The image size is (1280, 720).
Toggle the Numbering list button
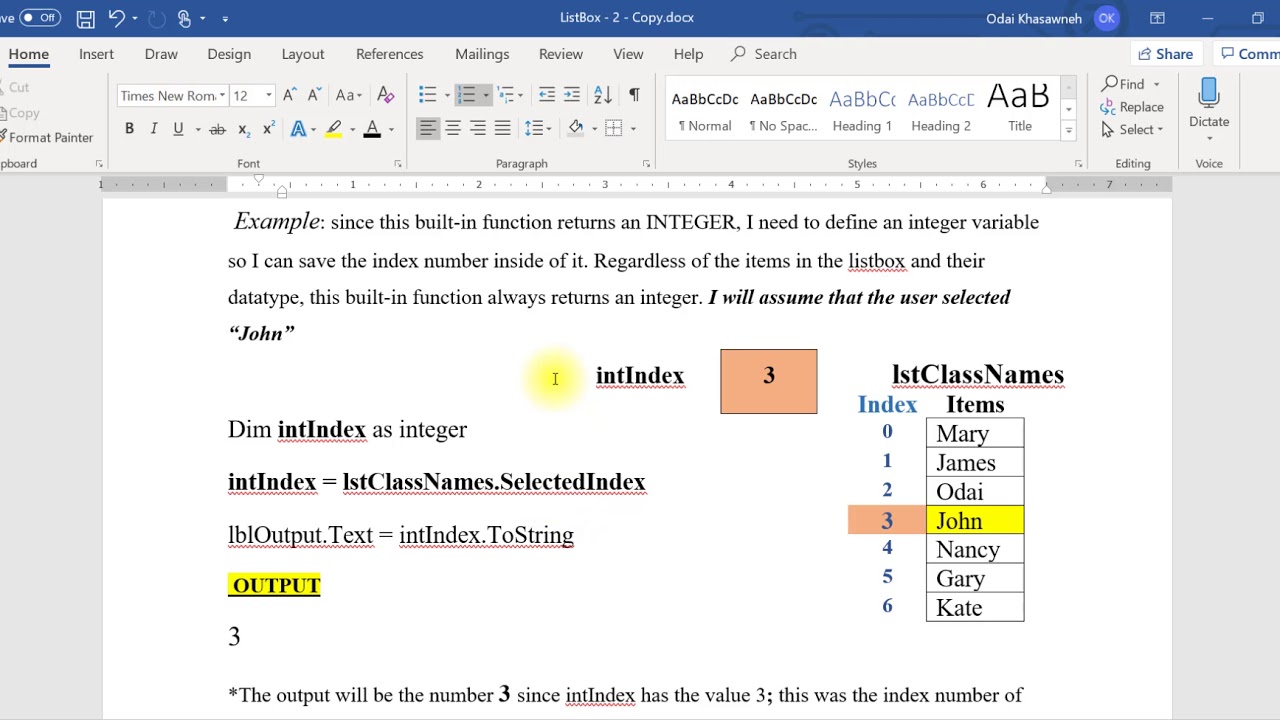pyautogui.click(x=466, y=95)
